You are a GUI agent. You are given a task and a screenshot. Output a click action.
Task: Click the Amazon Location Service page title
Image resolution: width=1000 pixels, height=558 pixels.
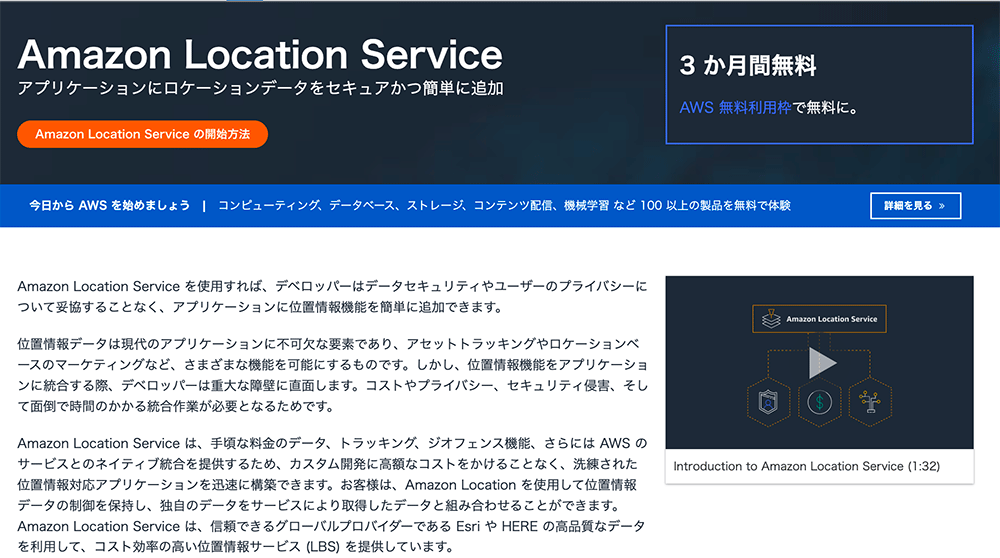tap(260, 53)
